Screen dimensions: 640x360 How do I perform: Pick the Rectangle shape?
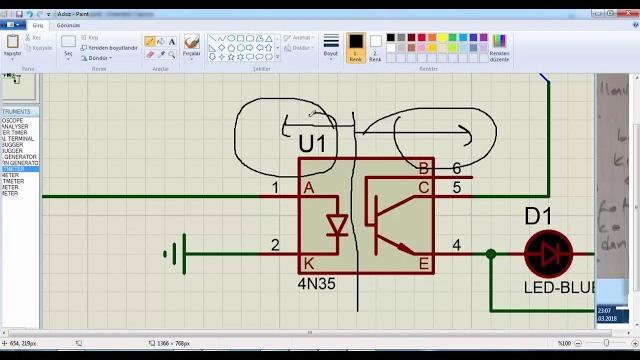tap(240, 38)
